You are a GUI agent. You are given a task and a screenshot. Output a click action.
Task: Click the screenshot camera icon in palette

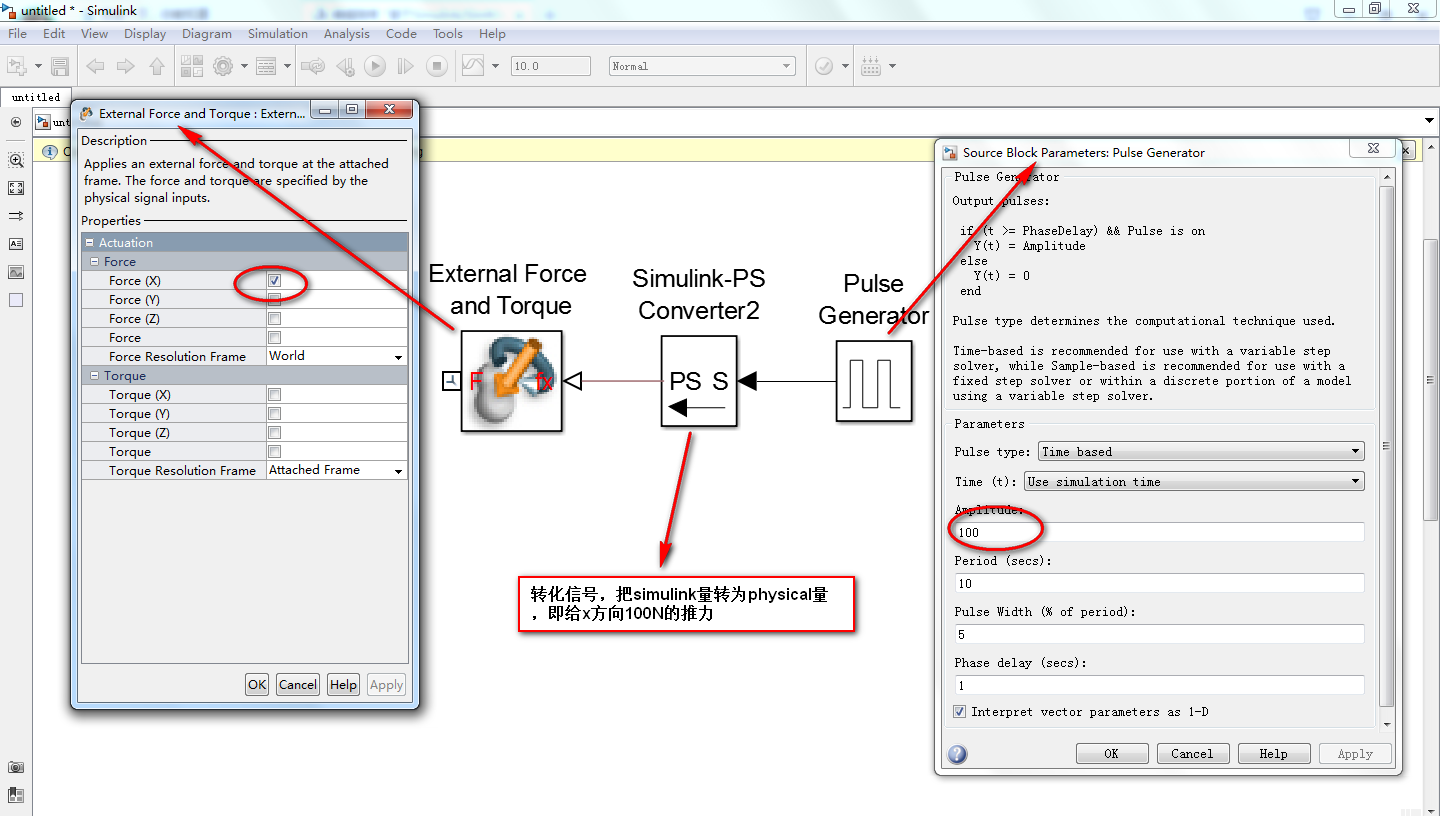click(16, 767)
